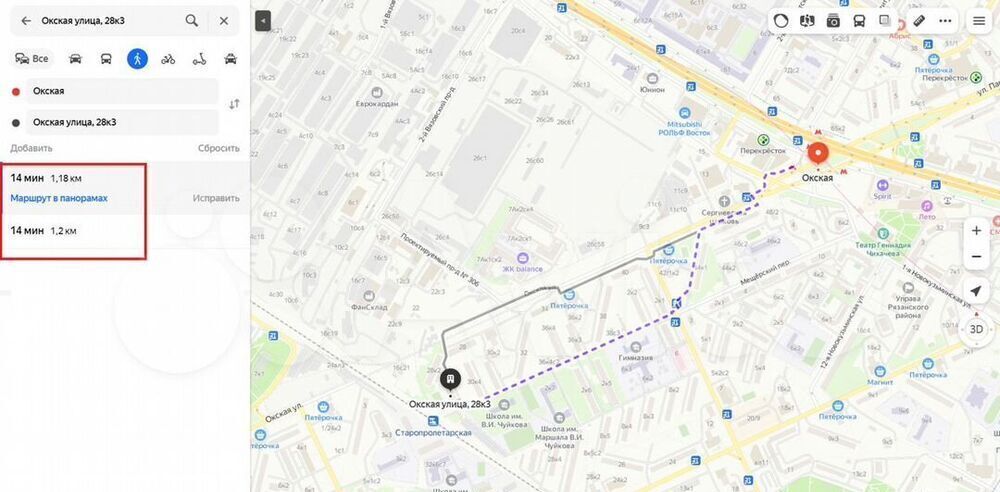Click the 'Сбросить' reset button

pos(219,148)
